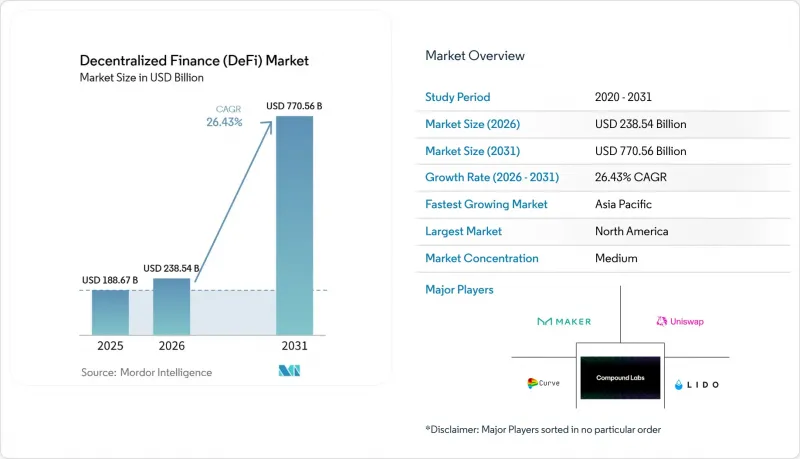Click the 'Decentralized Finance (DeFi) Market' title
This screenshot has width=800, height=459.
pyautogui.click(x=194, y=61)
